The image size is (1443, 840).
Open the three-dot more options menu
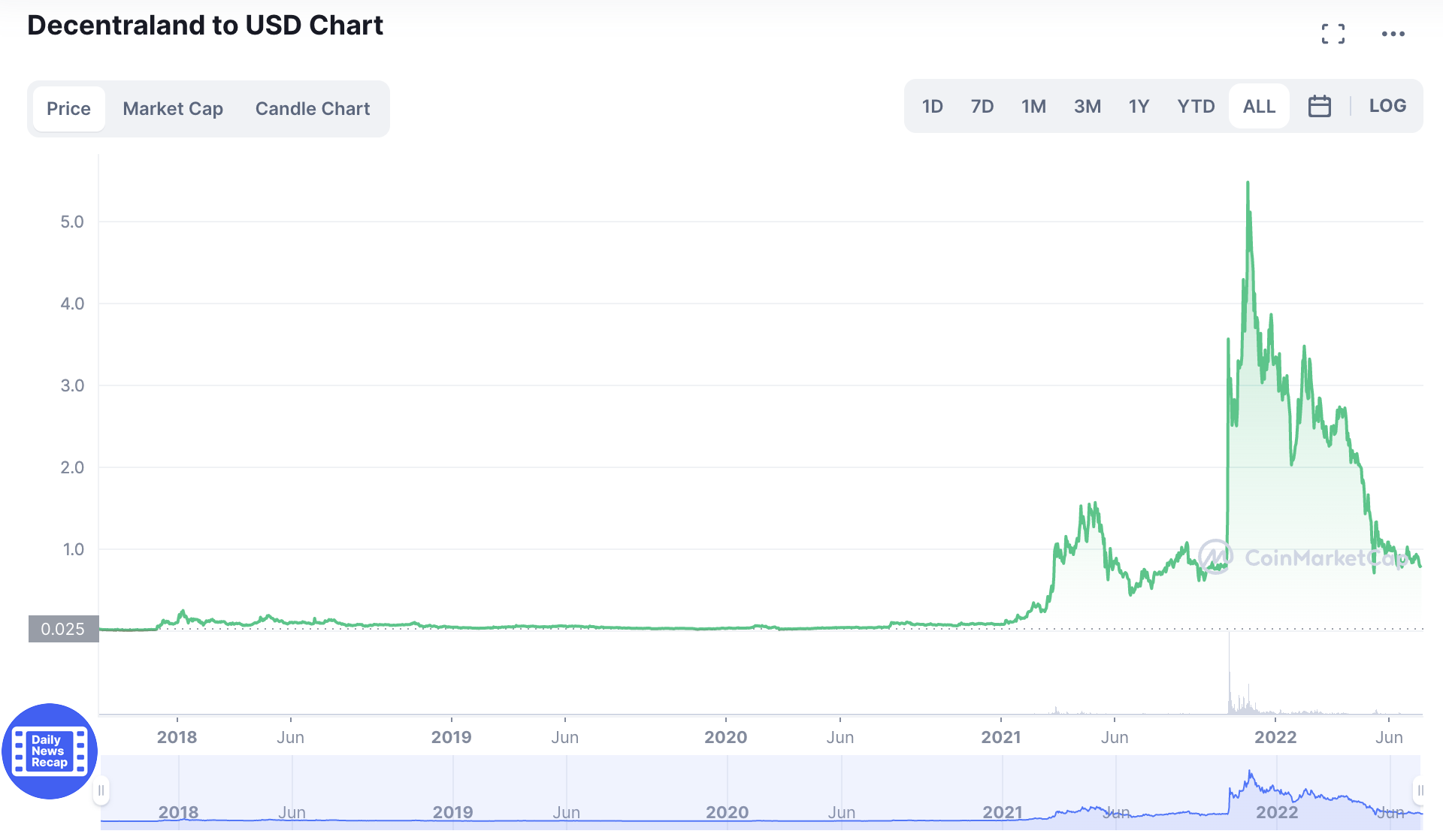pyautogui.click(x=1393, y=34)
